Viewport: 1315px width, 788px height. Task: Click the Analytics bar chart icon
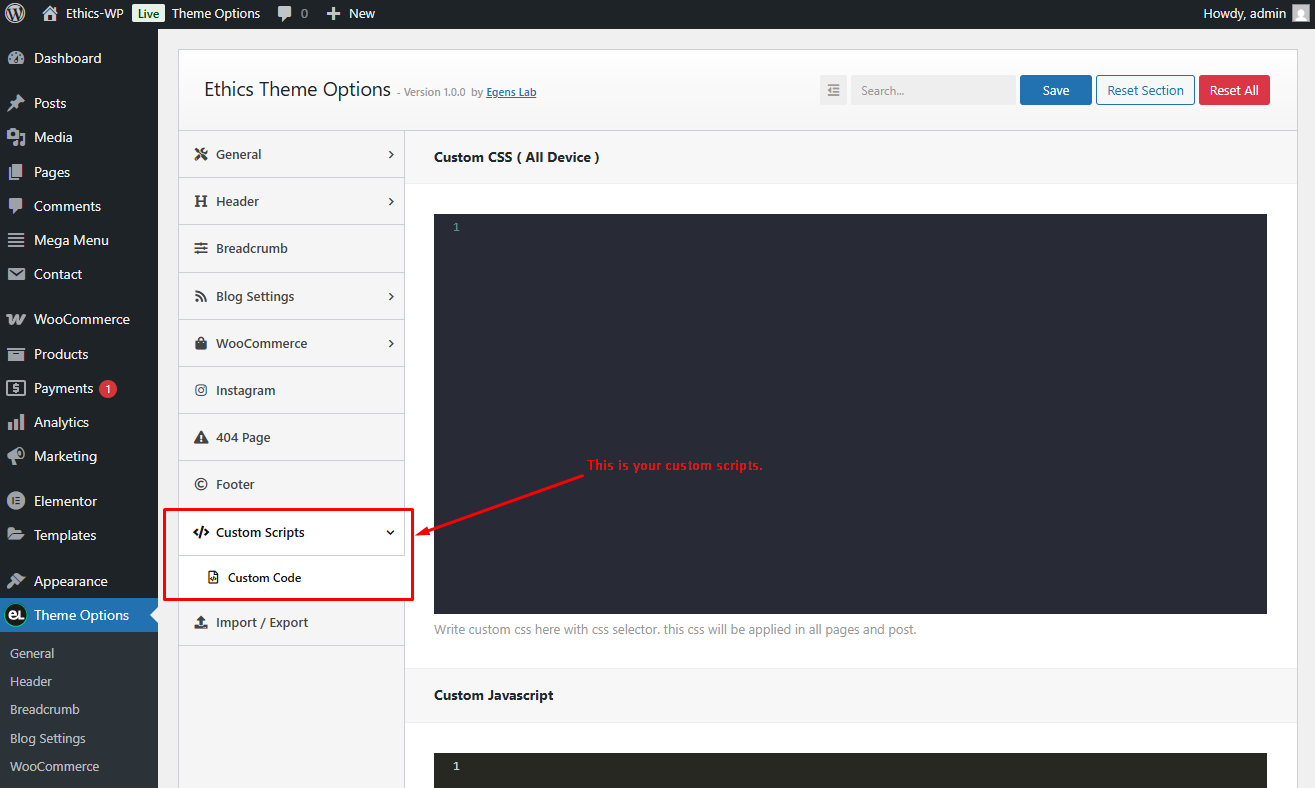[x=16, y=422]
